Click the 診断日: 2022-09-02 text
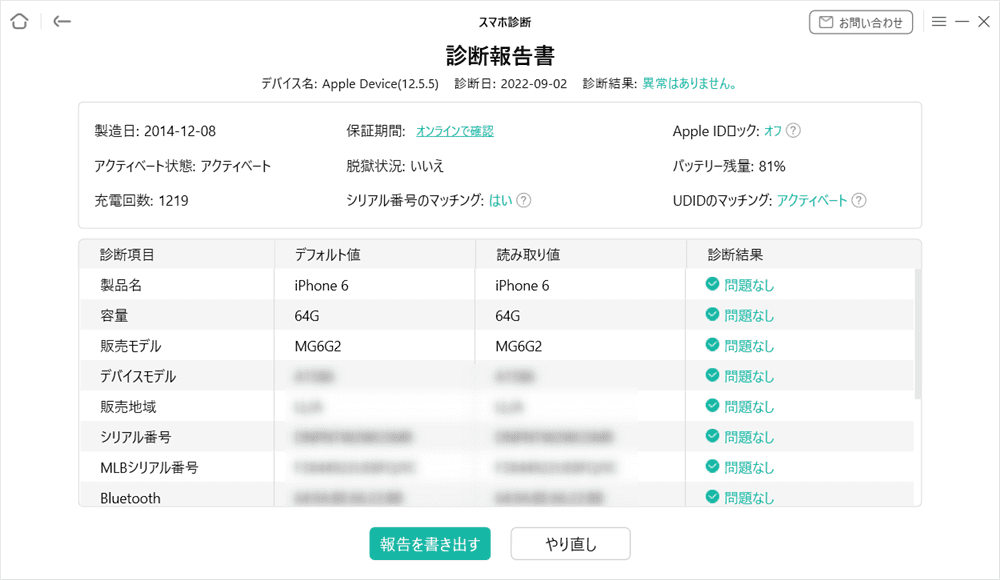 510,84
